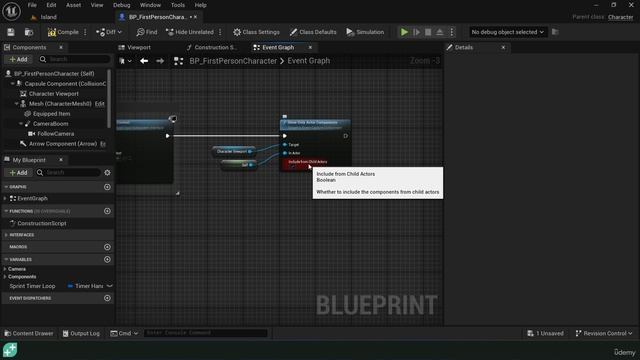Expand the Camera variable category
This screenshot has width=640, height=360.
tap(5, 269)
